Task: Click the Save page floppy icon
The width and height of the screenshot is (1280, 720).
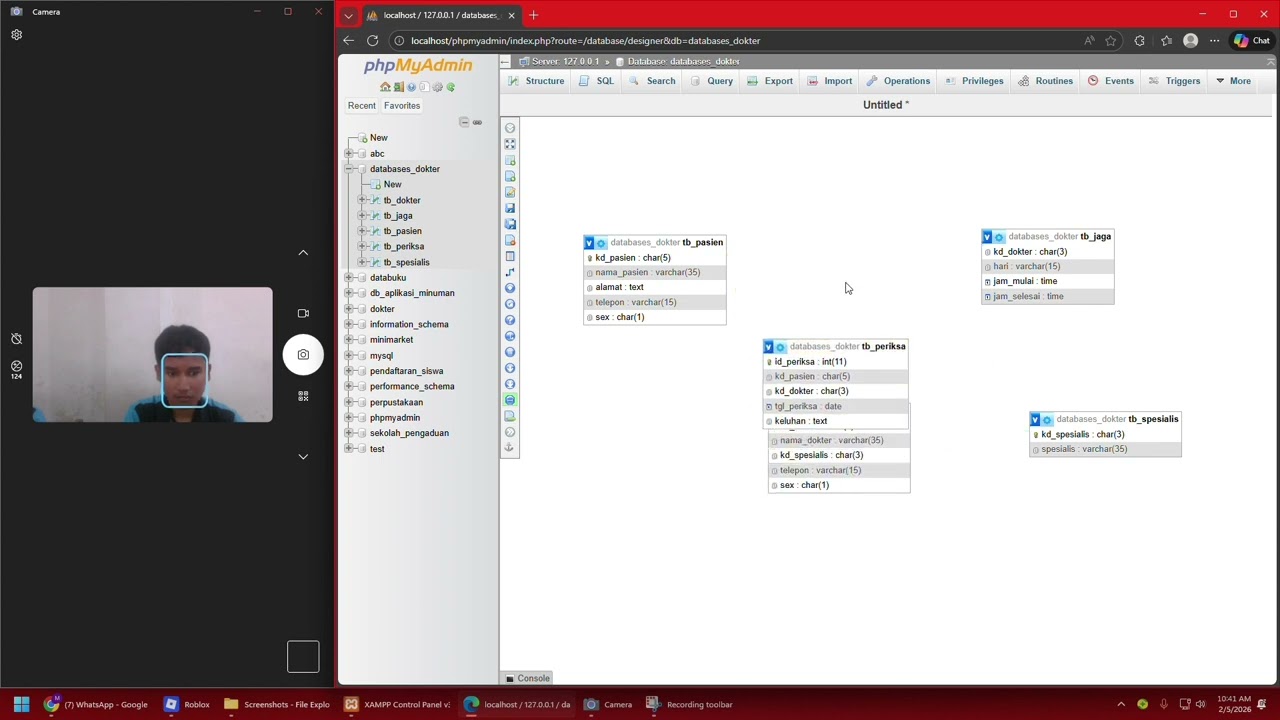Action: coord(510,208)
